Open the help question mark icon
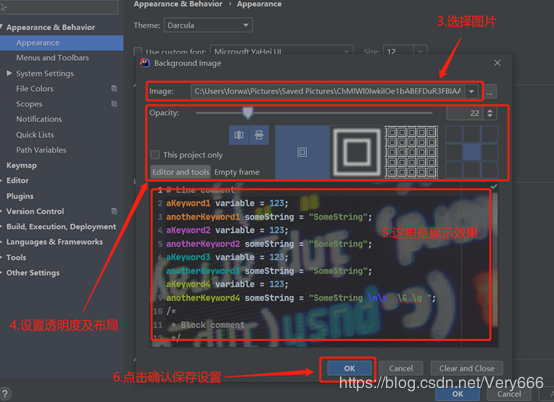 [x=5, y=394]
